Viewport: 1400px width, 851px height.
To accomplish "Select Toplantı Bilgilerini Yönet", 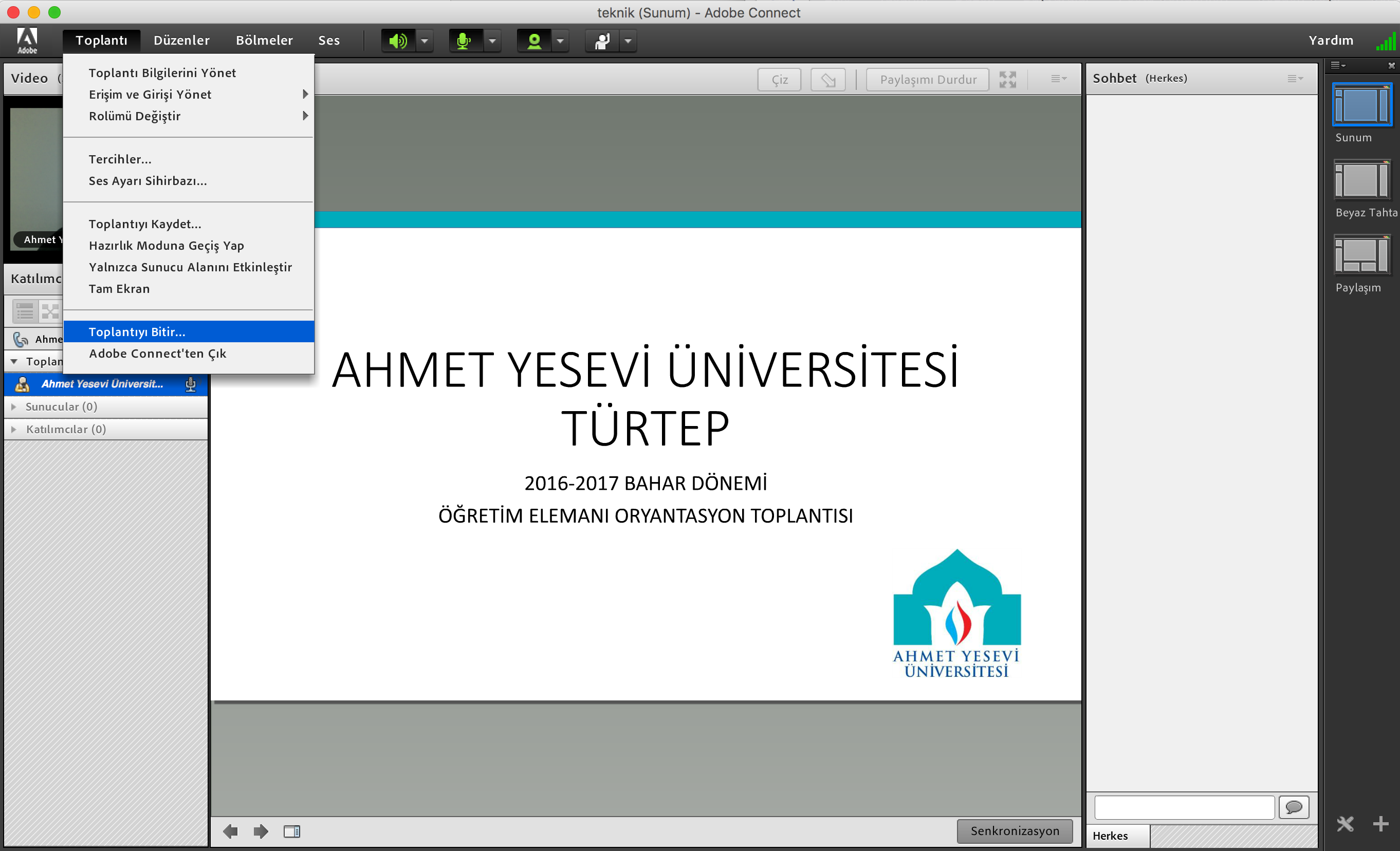I will pos(189,73).
